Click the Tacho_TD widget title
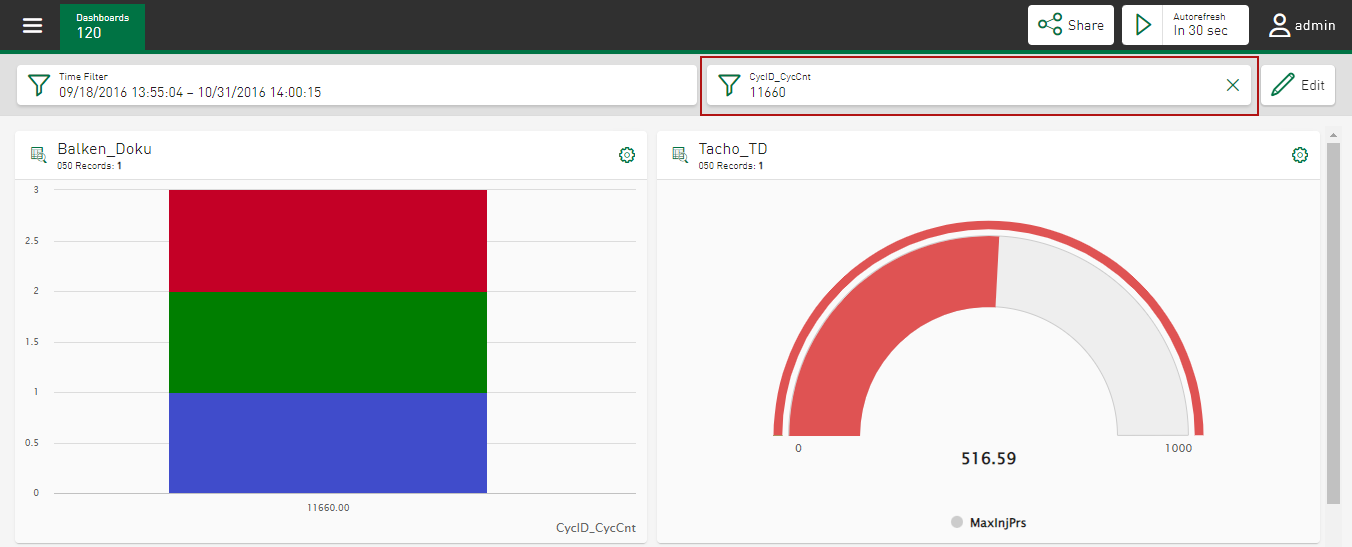Screen dimensions: 1352x547 [733, 149]
